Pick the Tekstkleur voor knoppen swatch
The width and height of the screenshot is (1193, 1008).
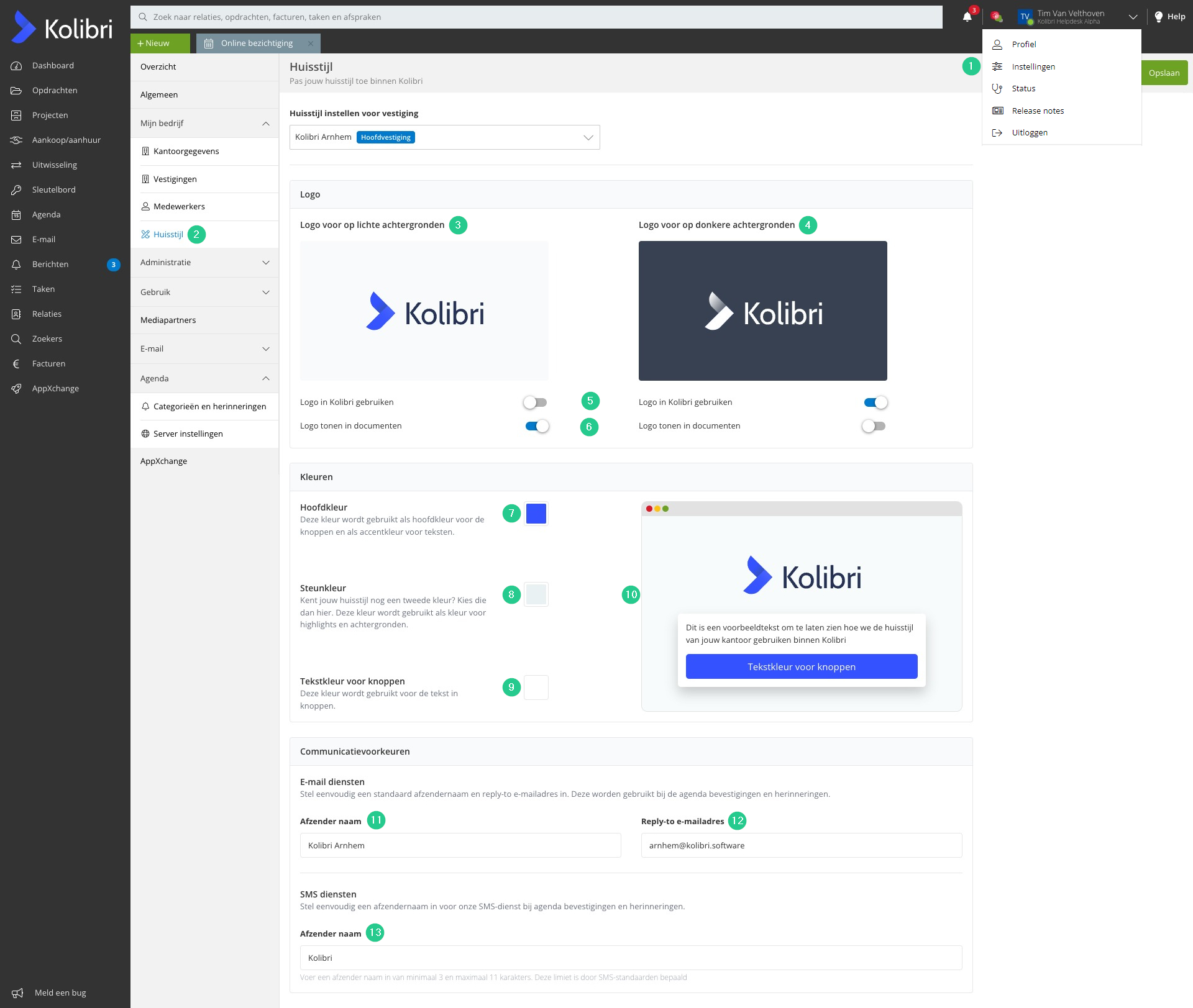(536, 688)
